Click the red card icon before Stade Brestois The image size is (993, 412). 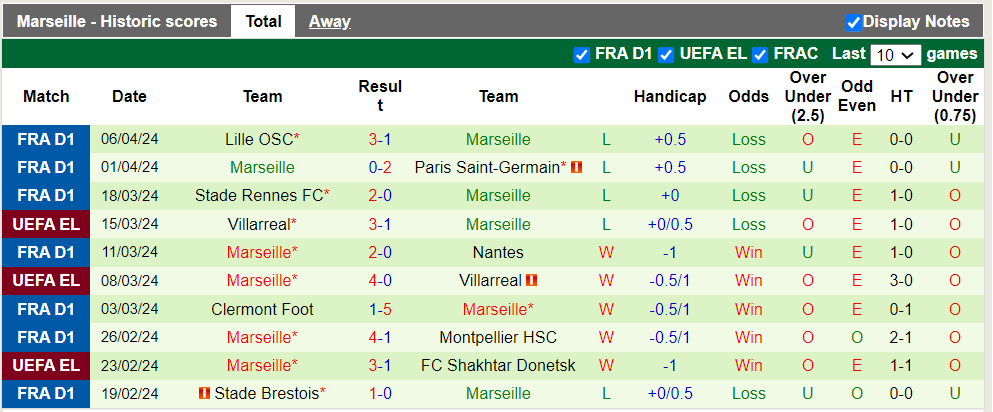tap(205, 393)
